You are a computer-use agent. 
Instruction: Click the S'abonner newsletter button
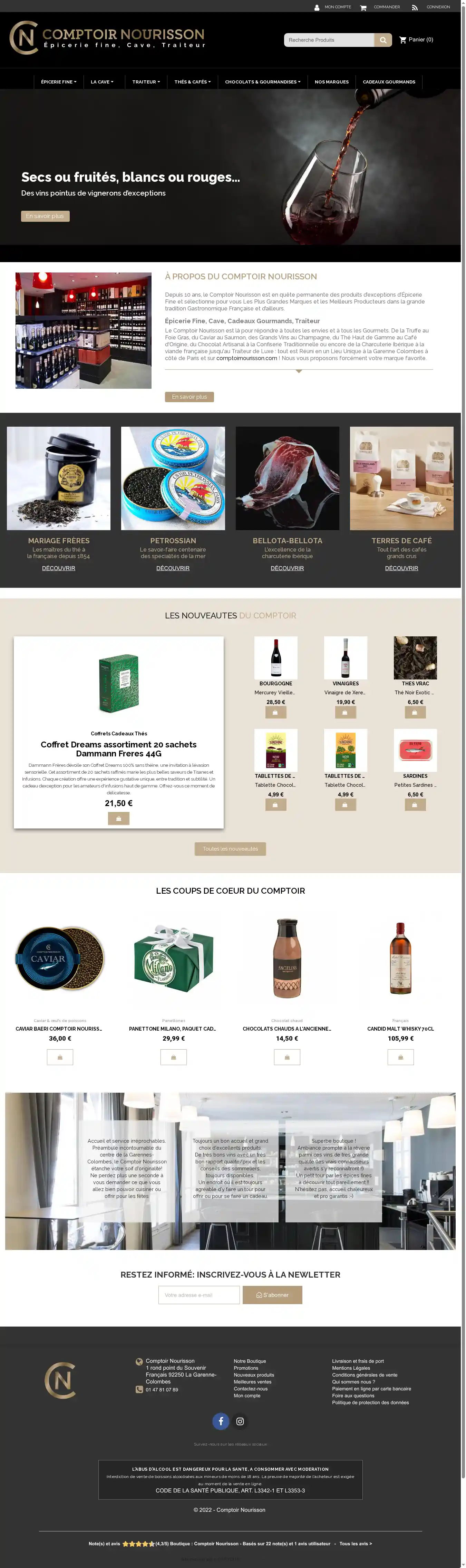tap(272, 1295)
